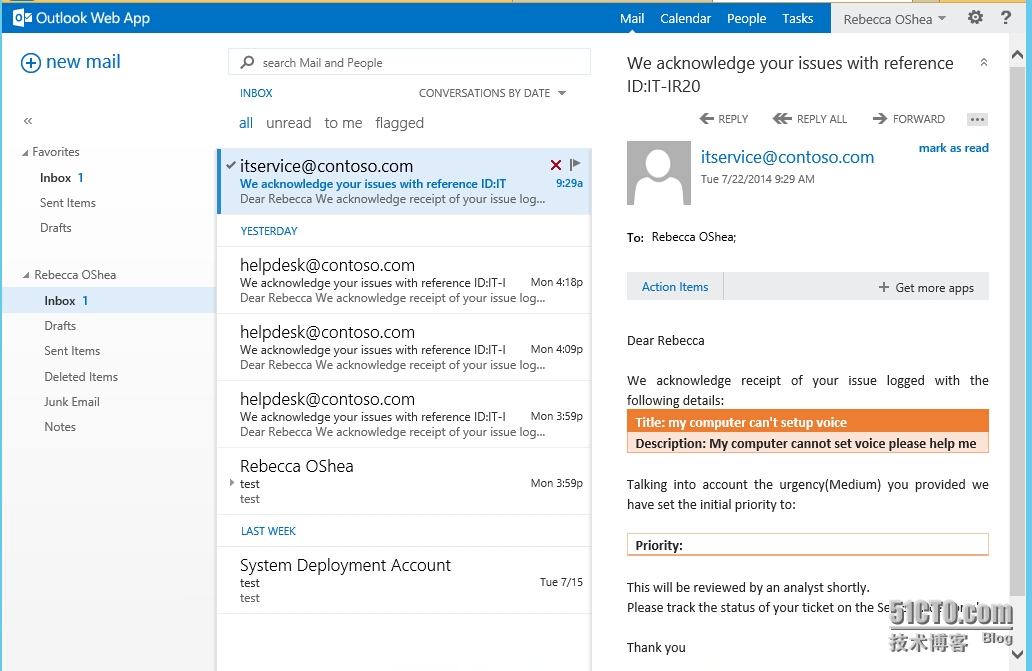1032x671 pixels.
Task: Click the Reply arrow icon
Action: (x=707, y=118)
